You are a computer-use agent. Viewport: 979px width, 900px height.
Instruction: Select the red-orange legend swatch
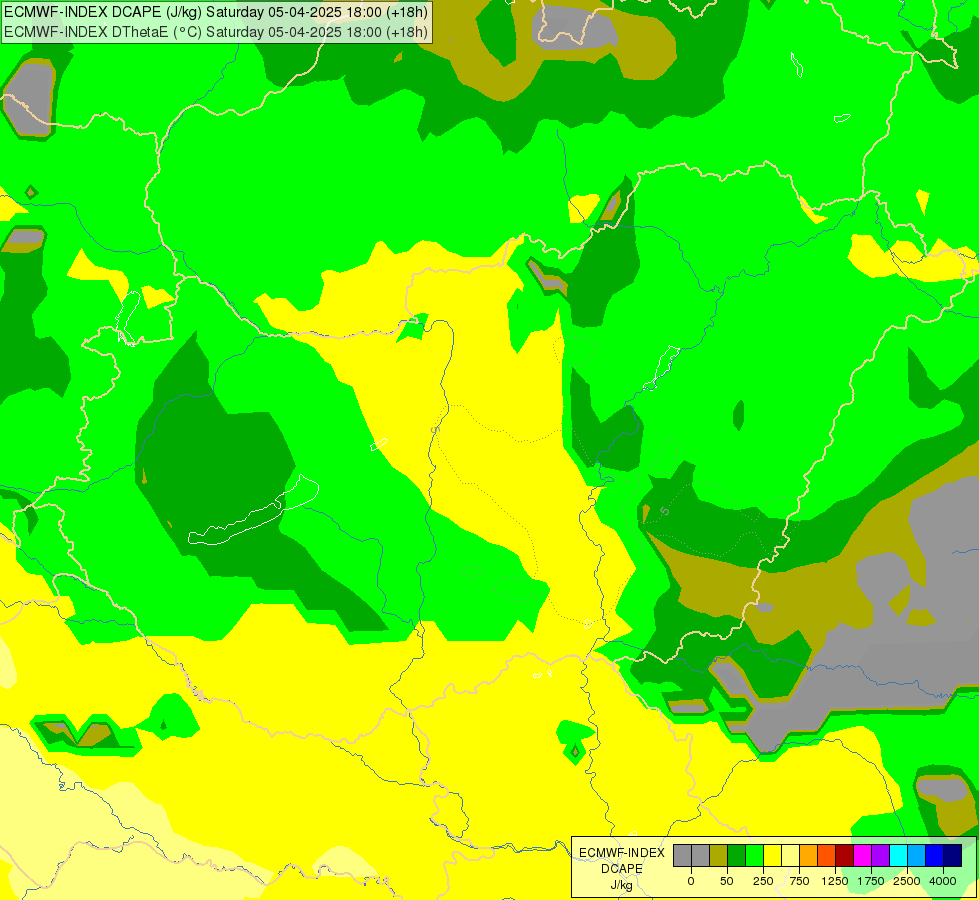tap(827, 856)
